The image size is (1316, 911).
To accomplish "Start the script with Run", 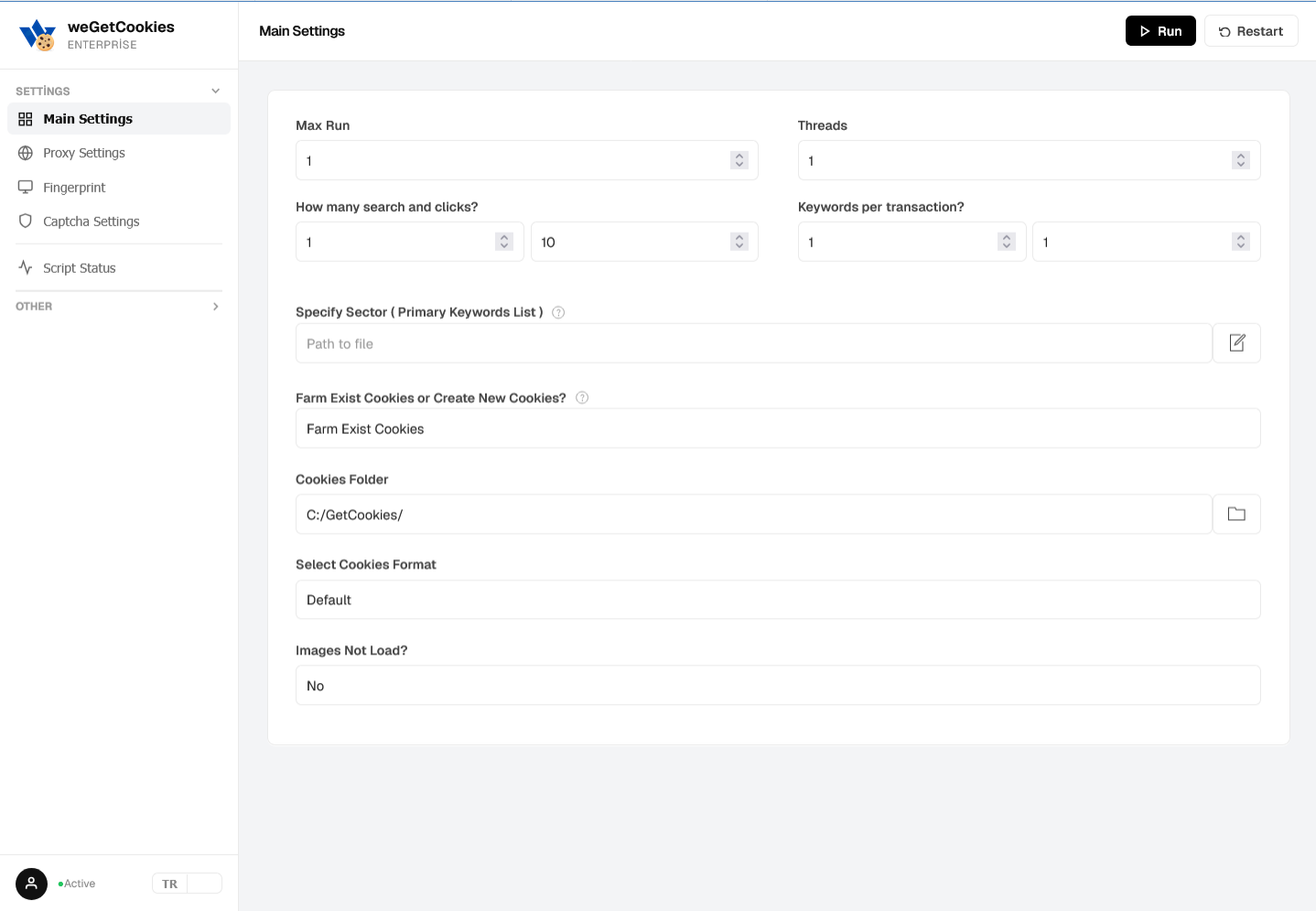I will [x=1160, y=31].
